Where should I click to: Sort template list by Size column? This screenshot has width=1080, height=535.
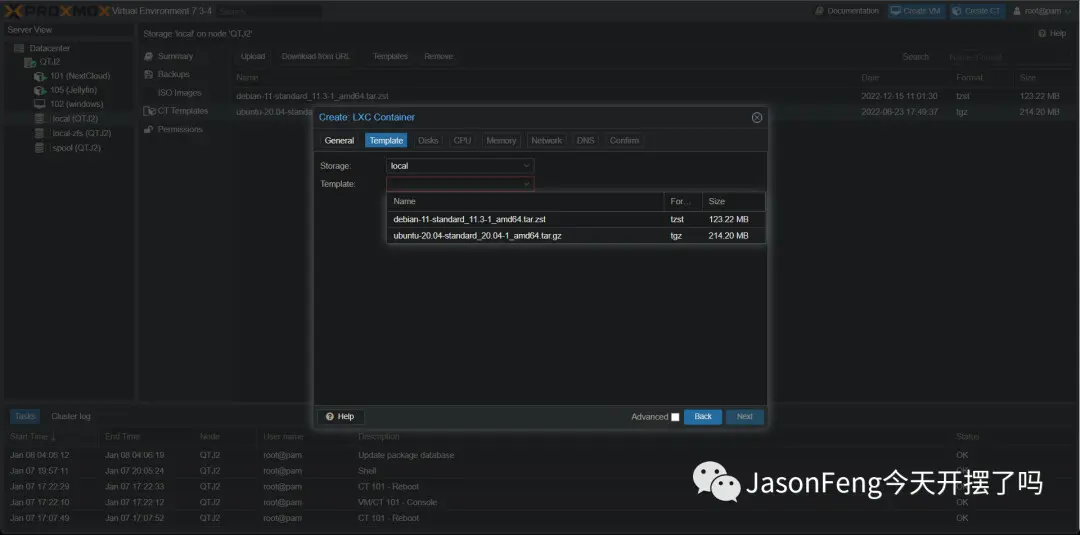point(733,201)
